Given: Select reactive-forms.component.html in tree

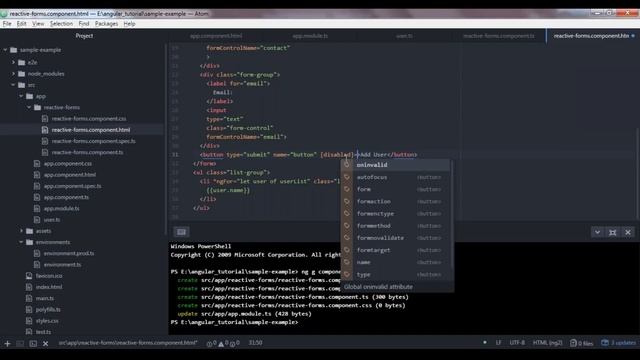Looking at the screenshot, I should (x=91, y=130).
